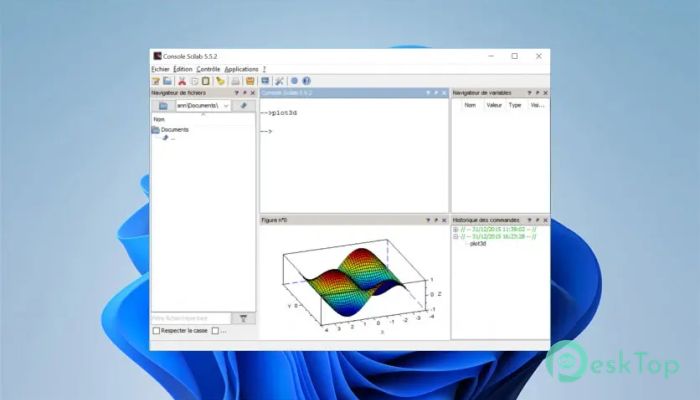This screenshot has height=400, width=700.
Task: Click the Nom header in file browser
Action: (x=159, y=120)
